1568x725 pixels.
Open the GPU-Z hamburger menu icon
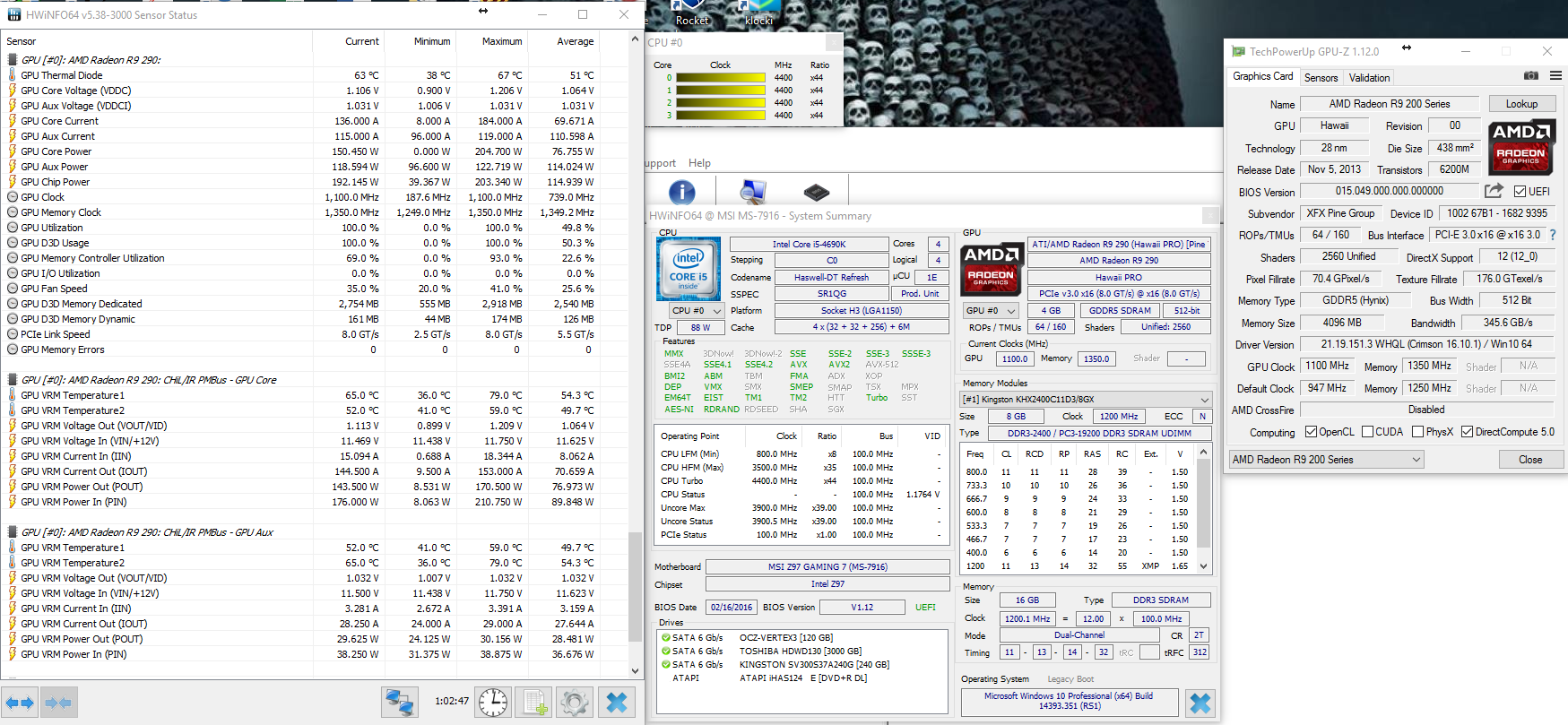(1555, 76)
